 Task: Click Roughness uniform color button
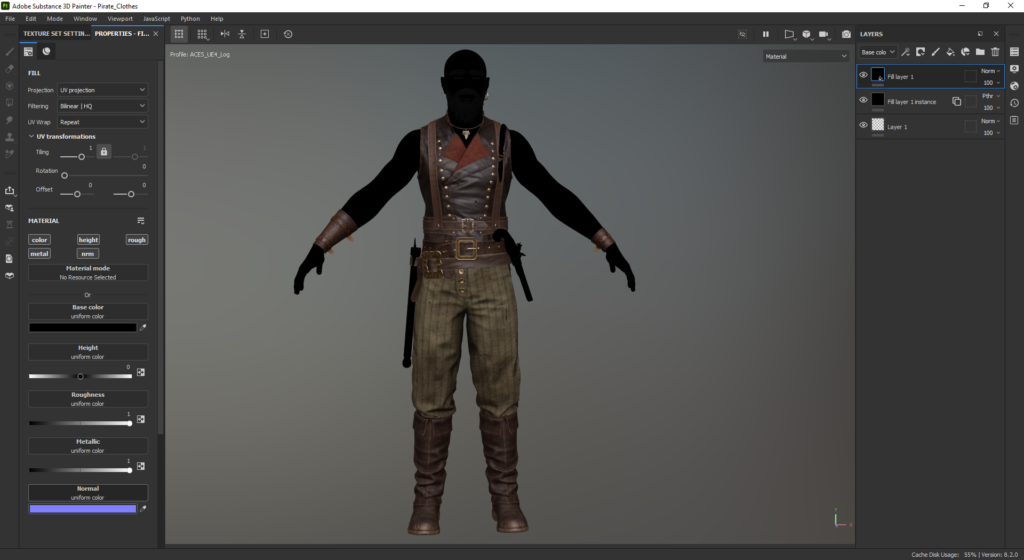[x=88, y=399]
